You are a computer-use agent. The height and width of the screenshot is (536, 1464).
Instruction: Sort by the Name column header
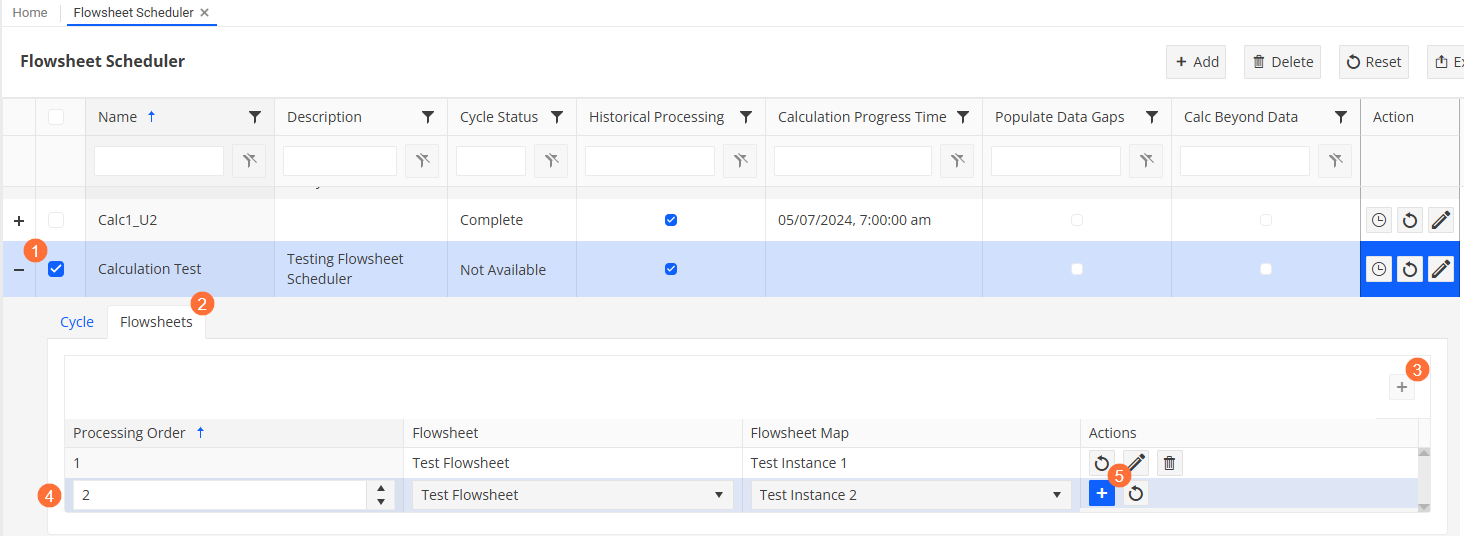pyautogui.click(x=118, y=117)
